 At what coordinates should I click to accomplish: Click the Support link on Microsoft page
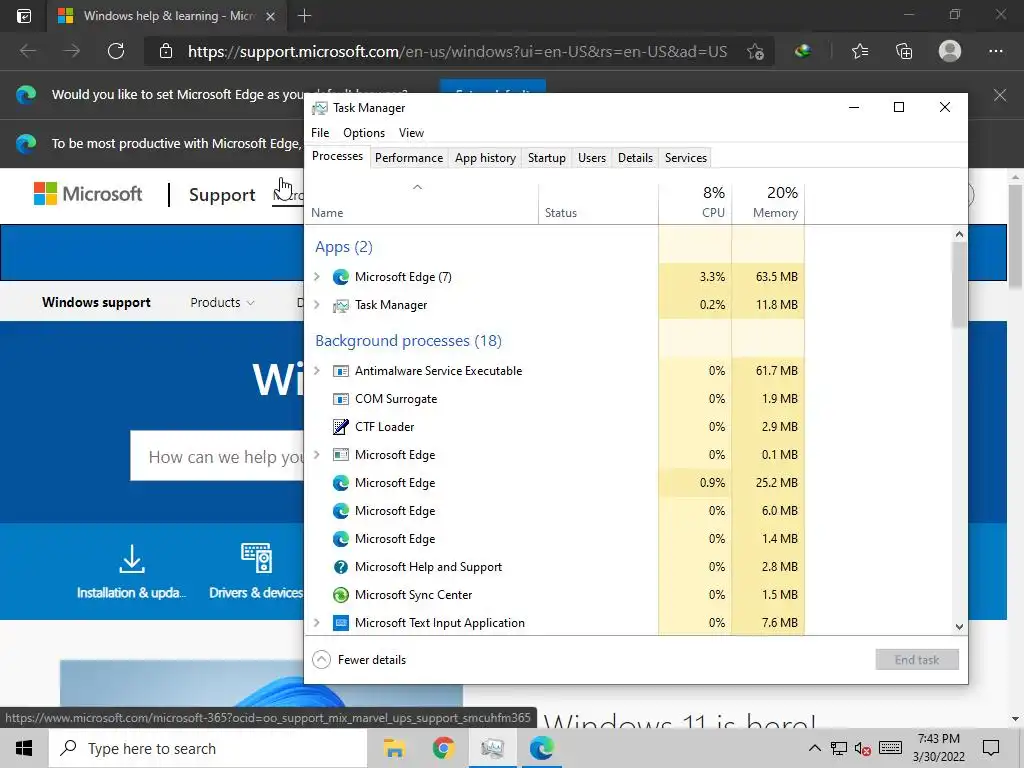pos(222,195)
